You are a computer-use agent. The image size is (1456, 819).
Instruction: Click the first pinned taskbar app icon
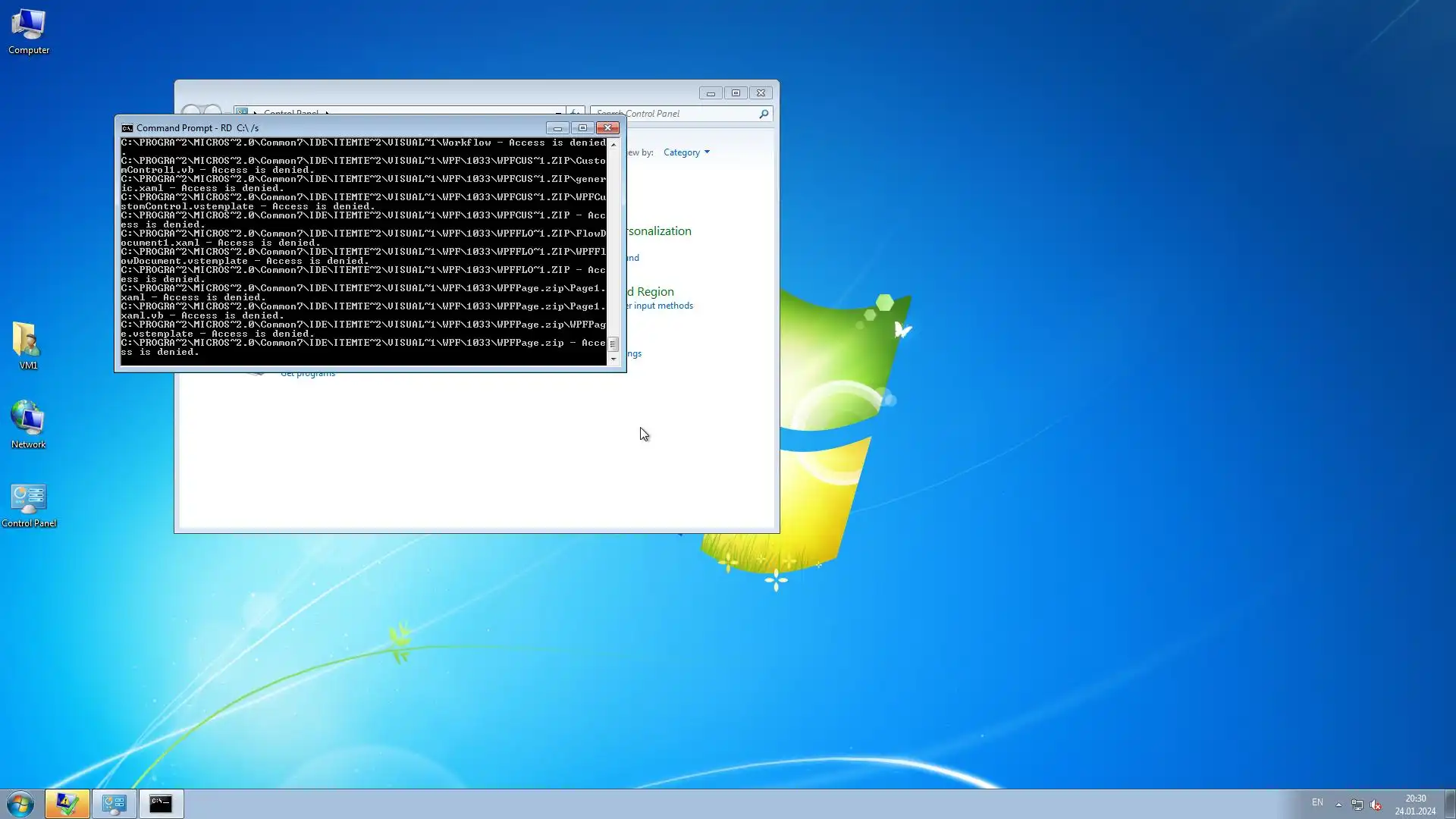click(67, 804)
